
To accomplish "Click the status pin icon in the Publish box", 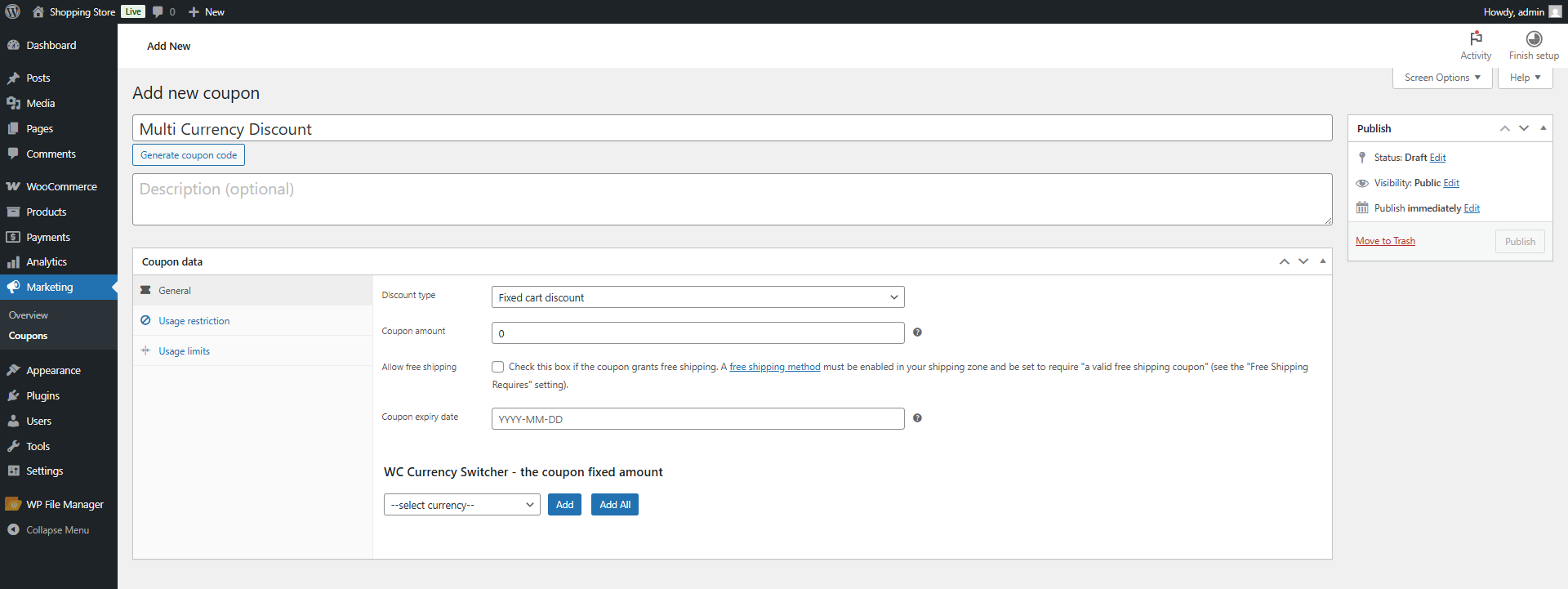I will (1361, 158).
